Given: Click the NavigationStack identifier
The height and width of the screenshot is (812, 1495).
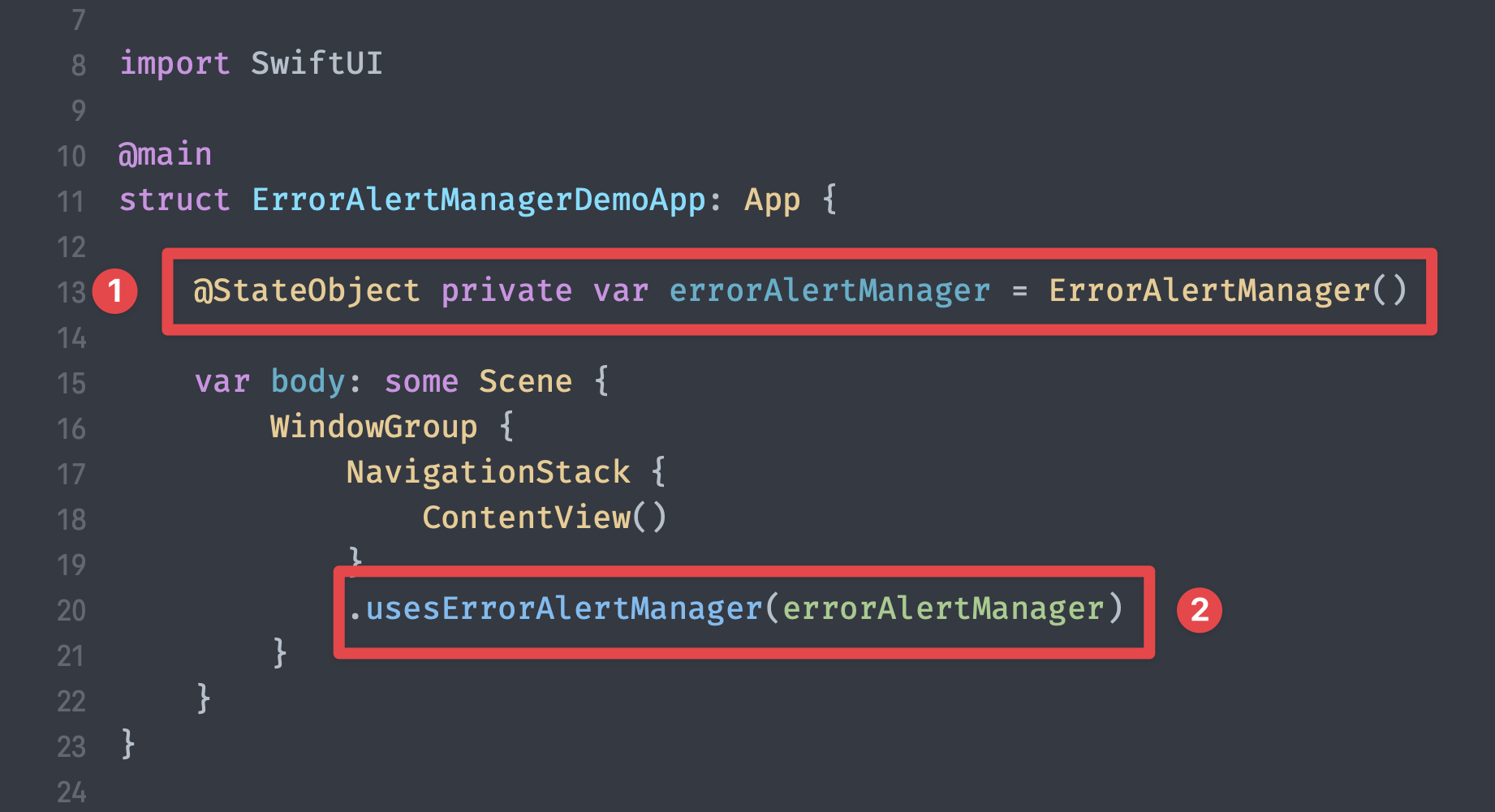Looking at the screenshot, I should [488, 472].
